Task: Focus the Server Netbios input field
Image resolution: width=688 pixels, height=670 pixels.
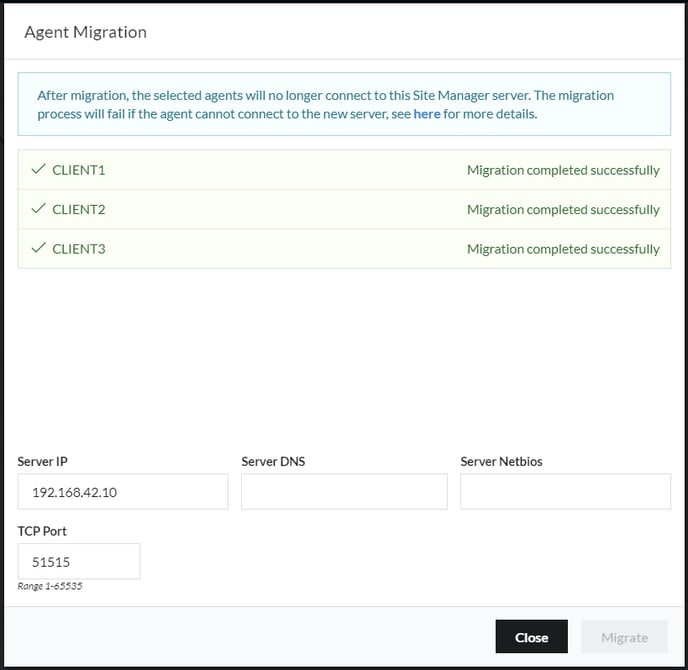Action: (565, 491)
